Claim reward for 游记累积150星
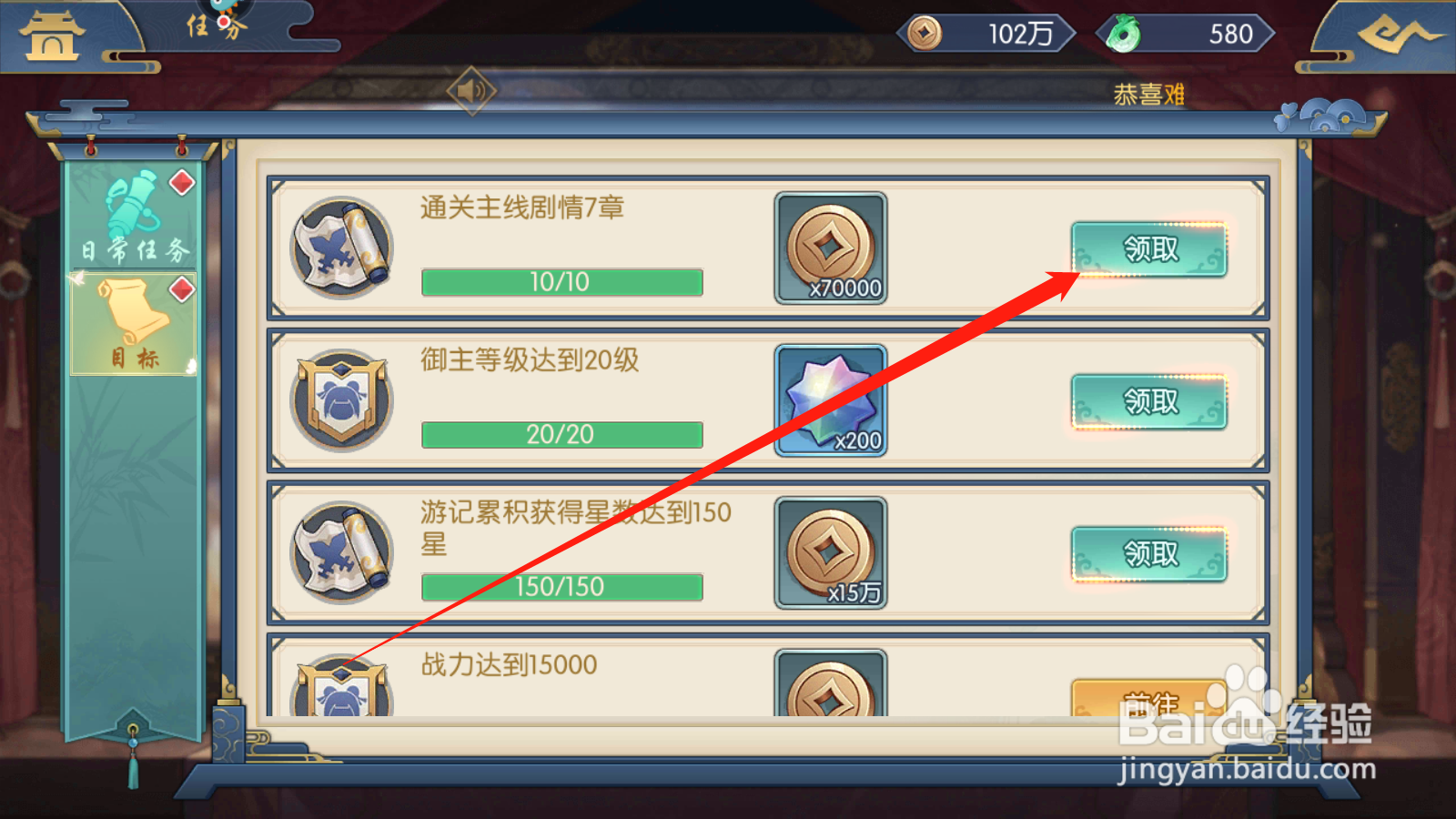 (1149, 553)
